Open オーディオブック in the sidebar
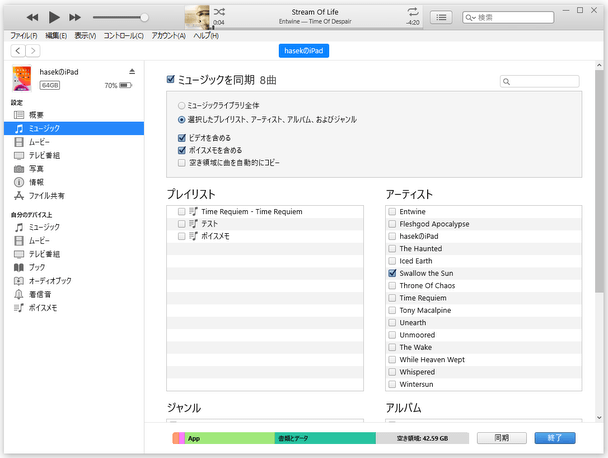The image size is (608, 458). [74, 281]
